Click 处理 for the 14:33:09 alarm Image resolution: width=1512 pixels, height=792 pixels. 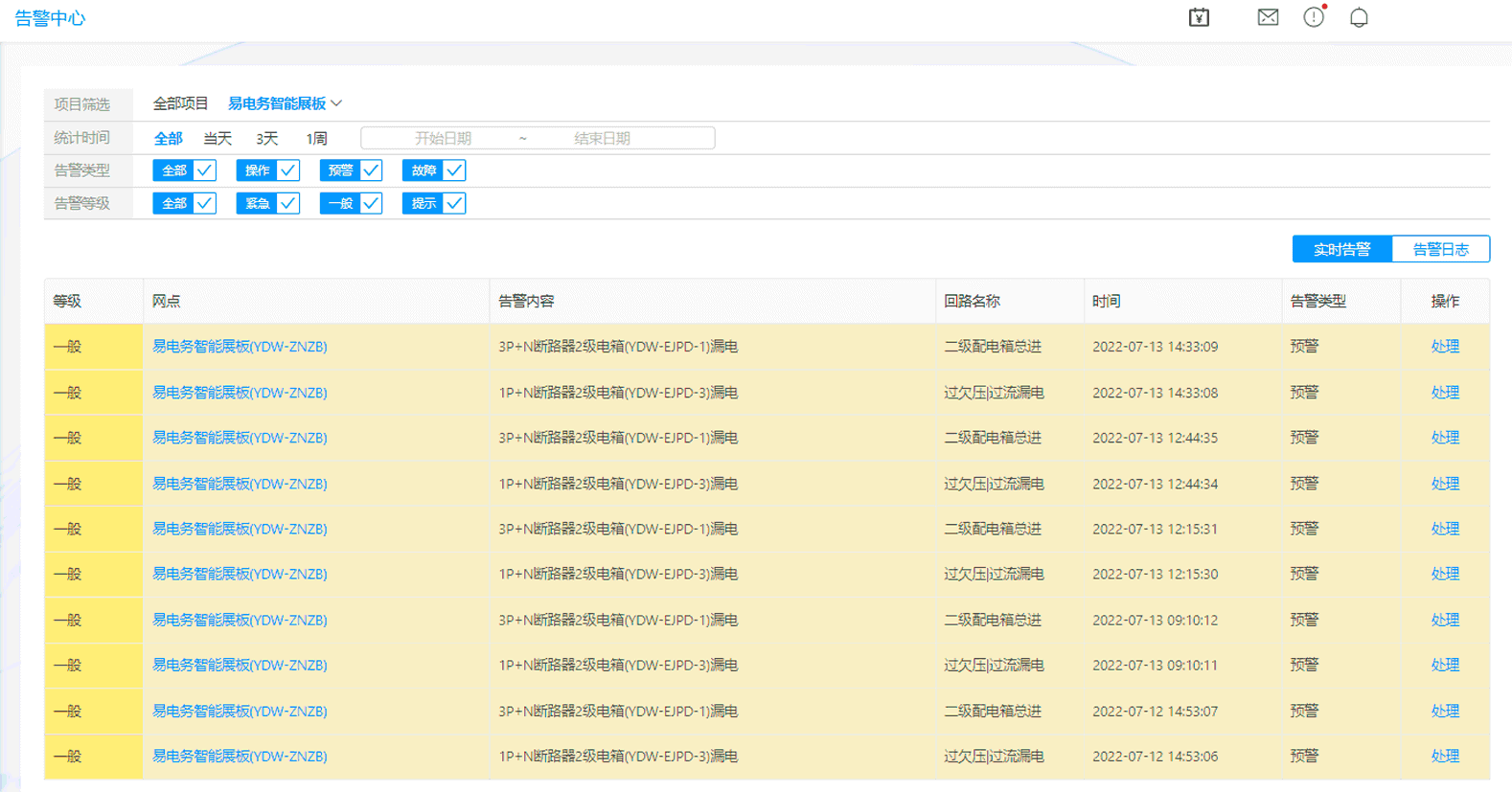tap(1444, 347)
